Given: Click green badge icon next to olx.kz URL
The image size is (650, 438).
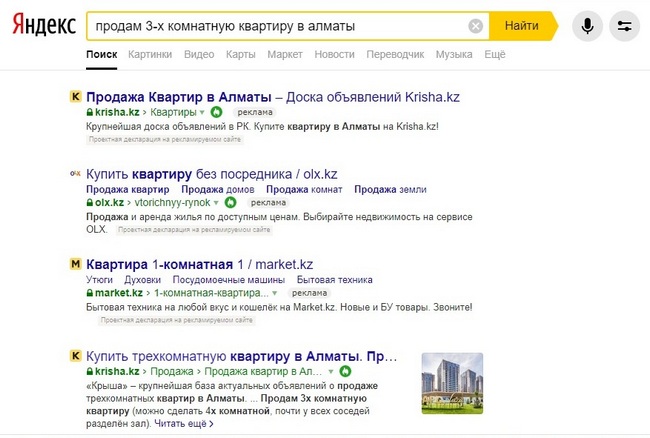Looking at the screenshot, I should [230, 202].
